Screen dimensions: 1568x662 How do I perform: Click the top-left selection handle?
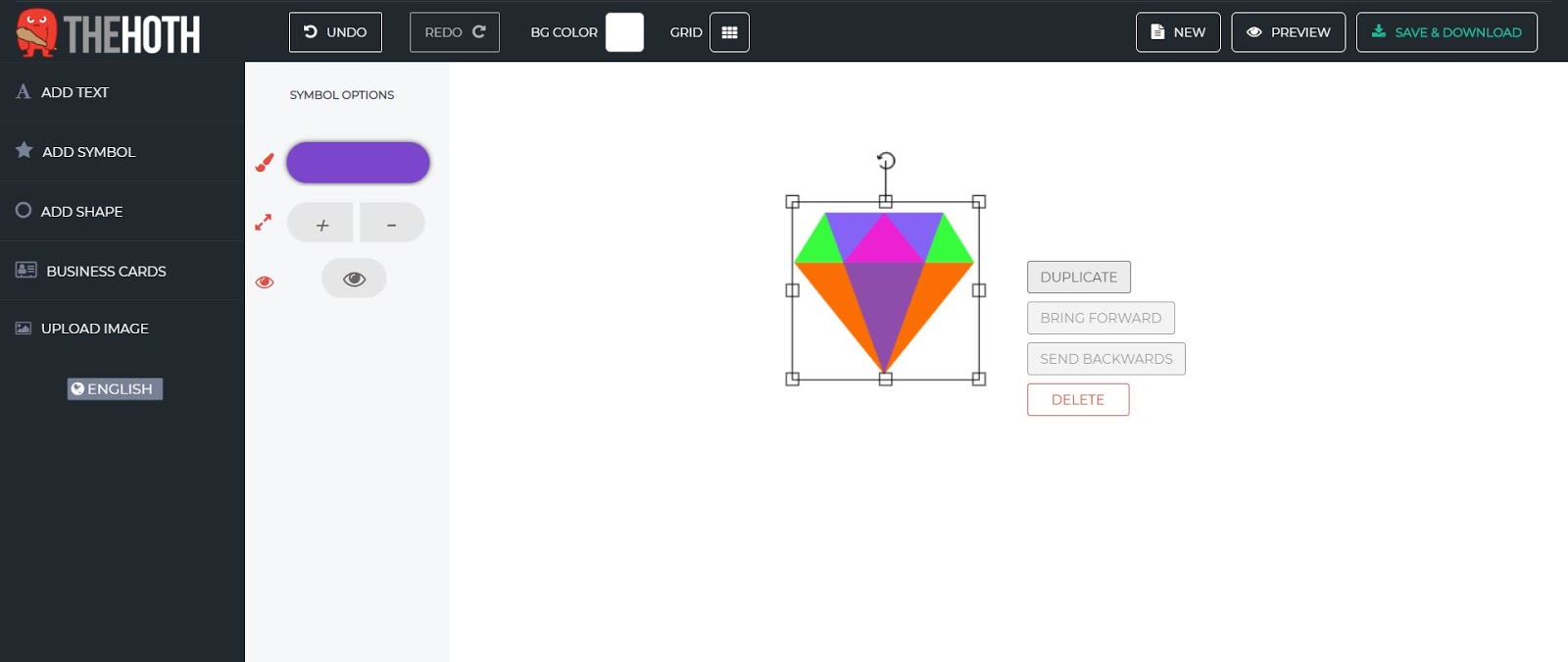(x=793, y=202)
